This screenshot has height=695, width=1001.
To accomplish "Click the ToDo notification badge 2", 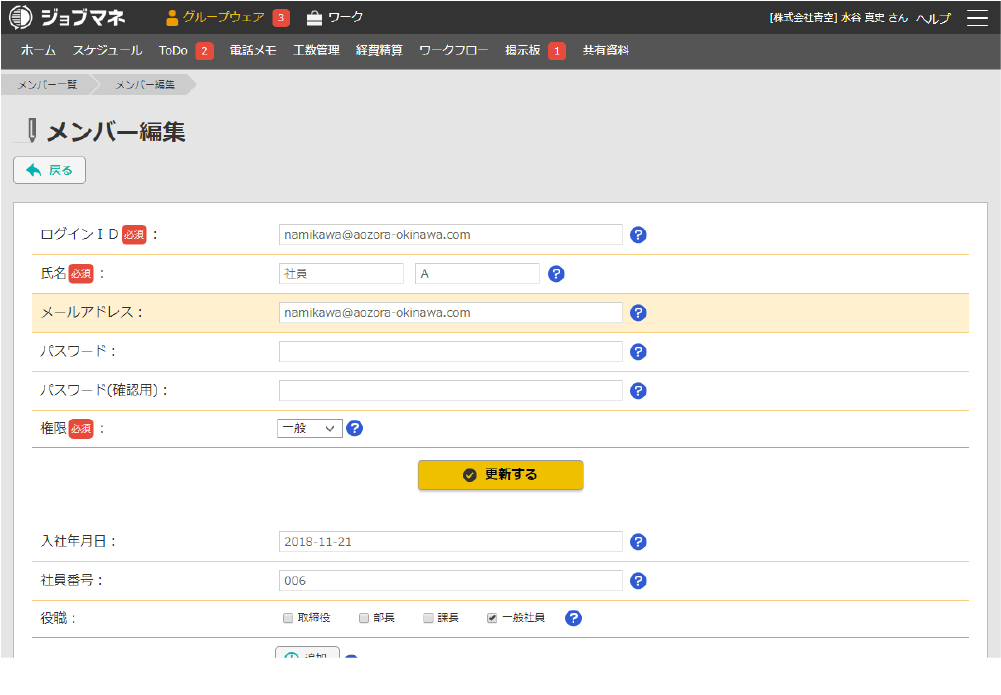I will (204, 51).
